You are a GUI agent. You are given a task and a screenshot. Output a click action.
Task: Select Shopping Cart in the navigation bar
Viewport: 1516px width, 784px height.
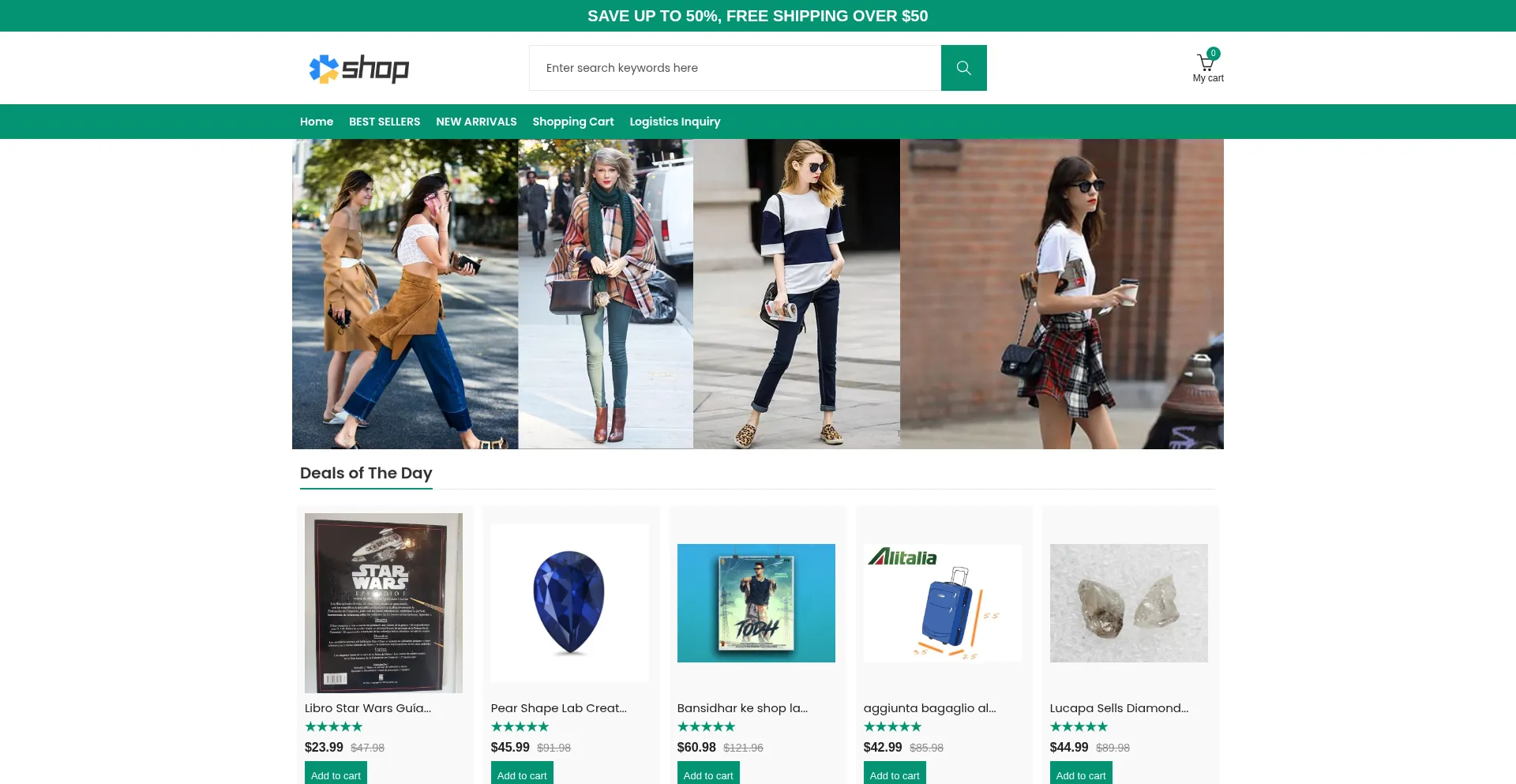pyautogui.click(x=572, y=122)
